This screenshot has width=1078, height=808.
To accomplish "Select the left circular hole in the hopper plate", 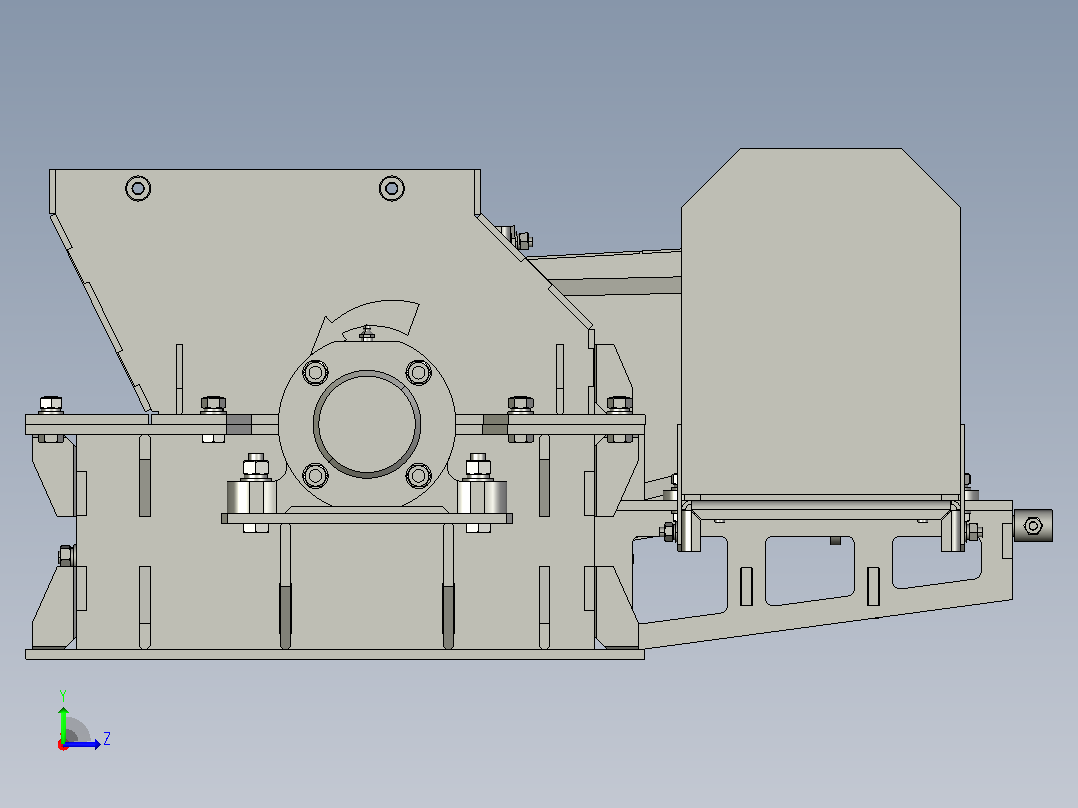I will point(138,188).
